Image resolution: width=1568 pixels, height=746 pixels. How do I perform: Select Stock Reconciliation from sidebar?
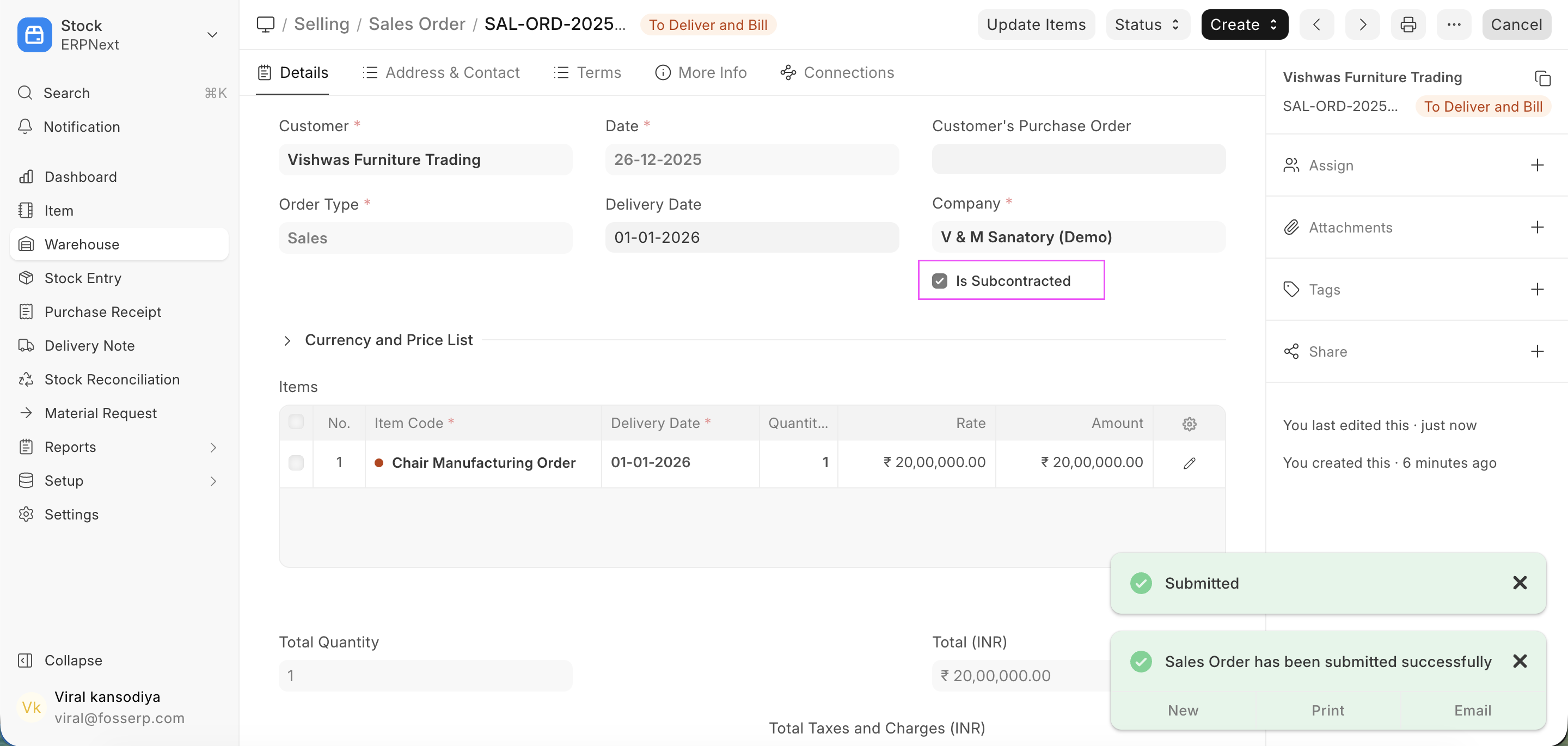point(112,379)
